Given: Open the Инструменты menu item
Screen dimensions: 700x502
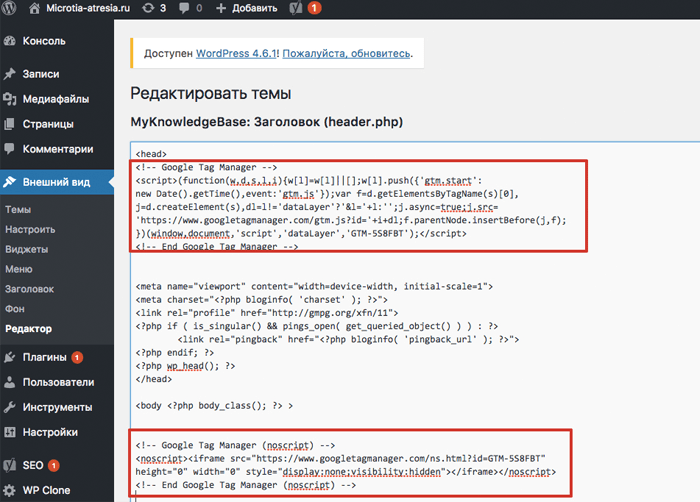Looking at the screenshot, I should pyautogui.click(x=58, y=407).
